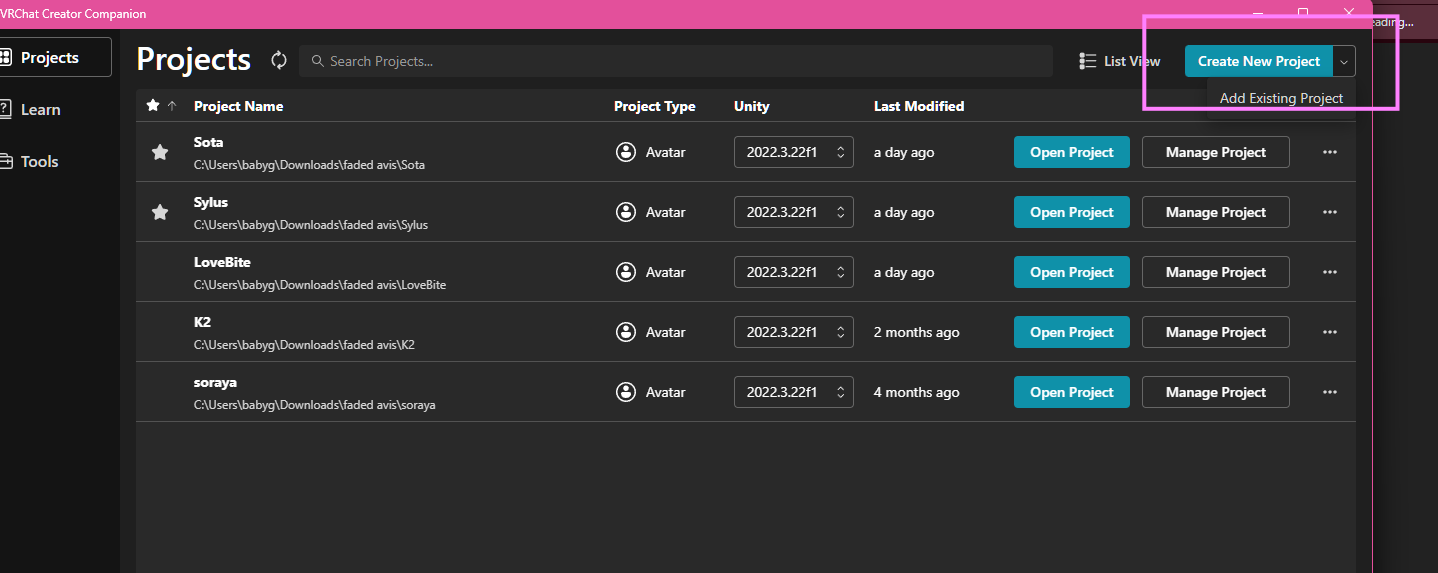1438x573 pixels.
Task: Manage Project for Sota
Action: coord(1216,152)
